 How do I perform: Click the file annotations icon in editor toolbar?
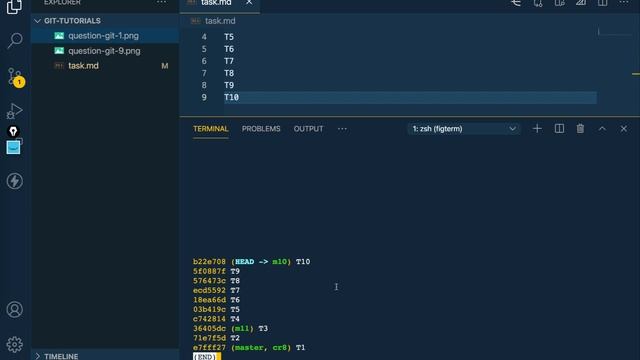coord(581,3)
